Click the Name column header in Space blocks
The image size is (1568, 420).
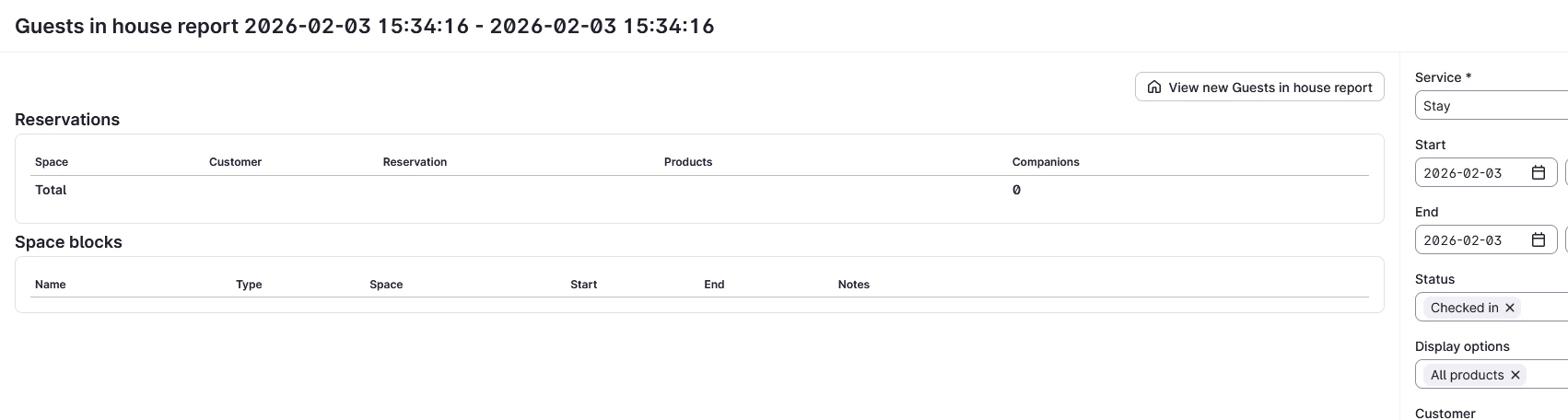[x=51, y=285]
